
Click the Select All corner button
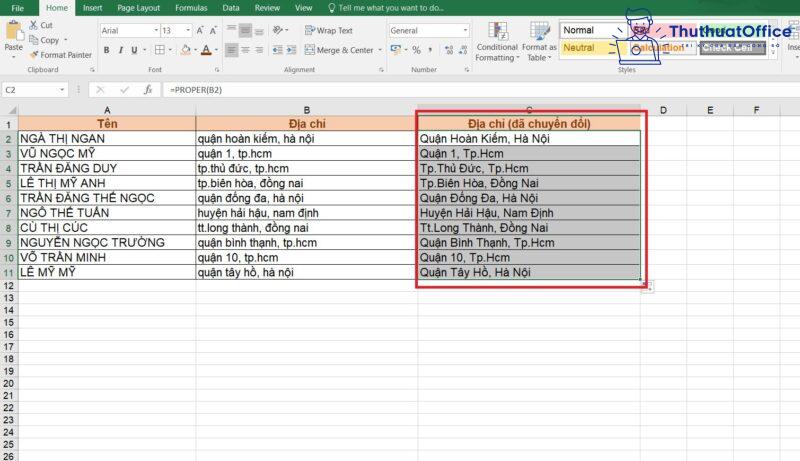[9, 110]
